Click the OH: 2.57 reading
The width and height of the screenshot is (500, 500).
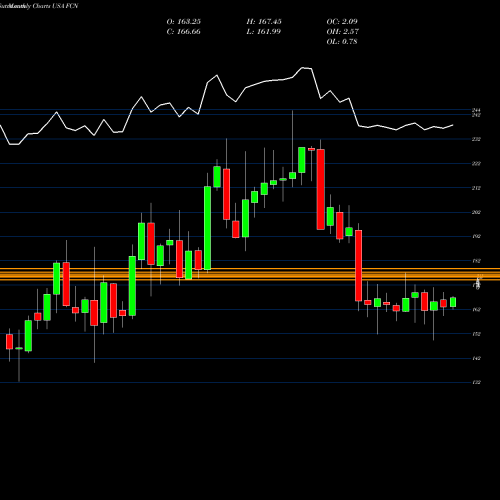(343, 32)
